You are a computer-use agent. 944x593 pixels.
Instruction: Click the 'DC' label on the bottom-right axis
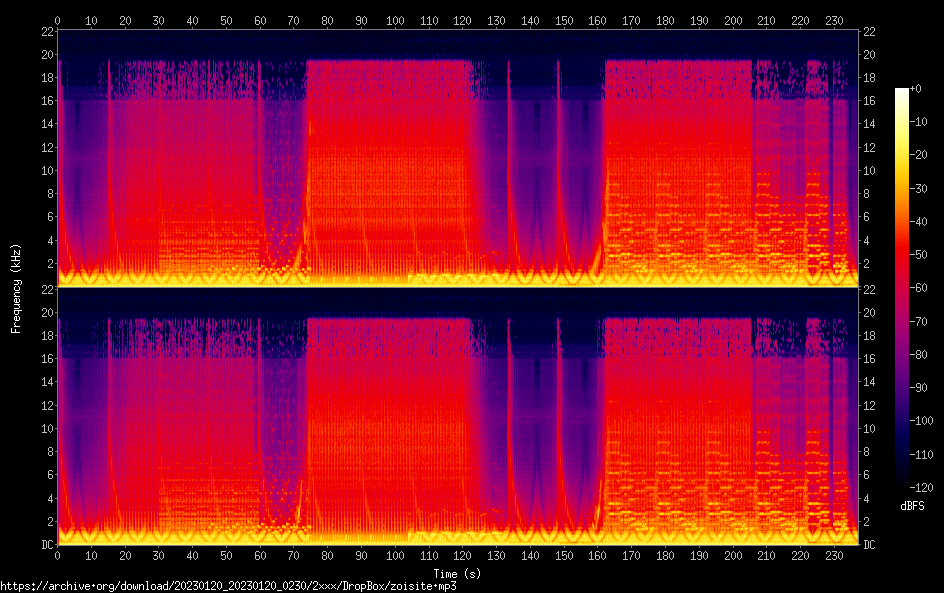tap(870, 545)
